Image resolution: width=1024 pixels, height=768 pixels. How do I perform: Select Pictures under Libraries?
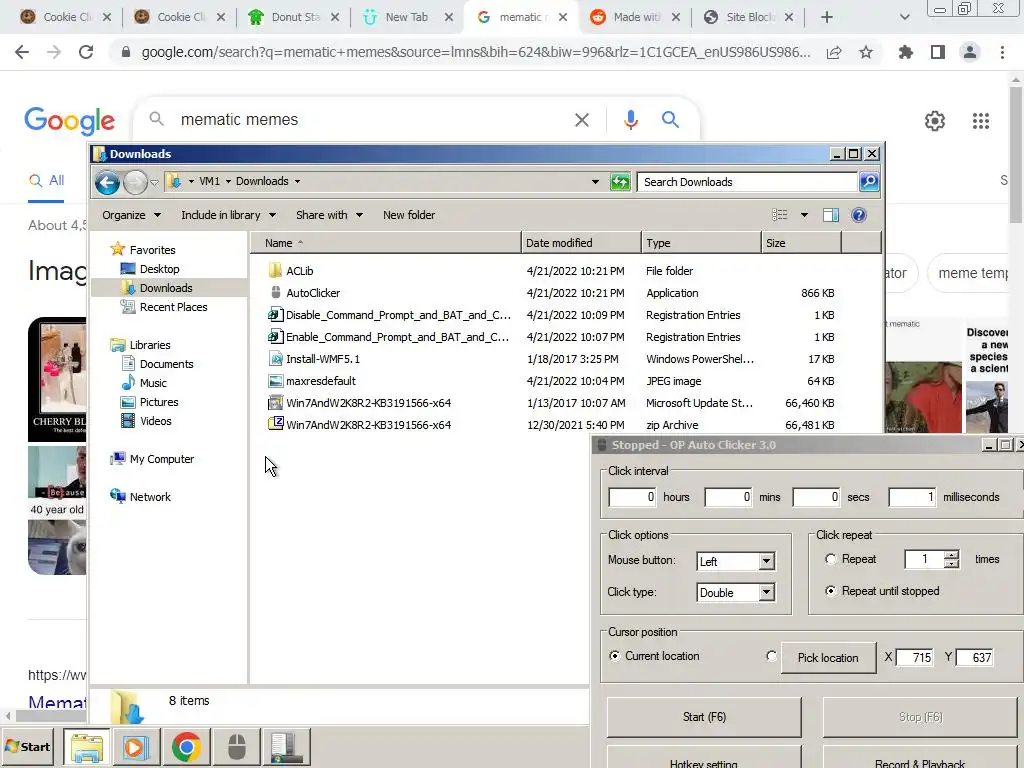pos(159,402)
